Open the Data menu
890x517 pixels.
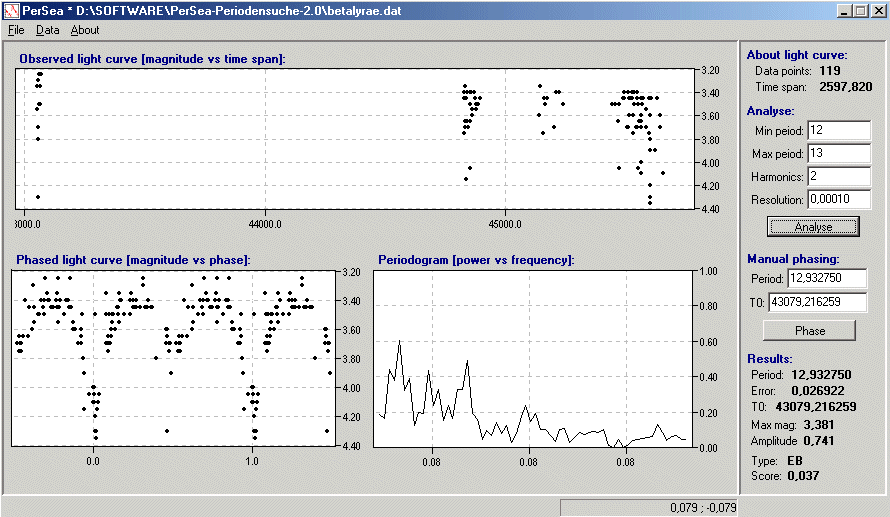pos(47,30)
